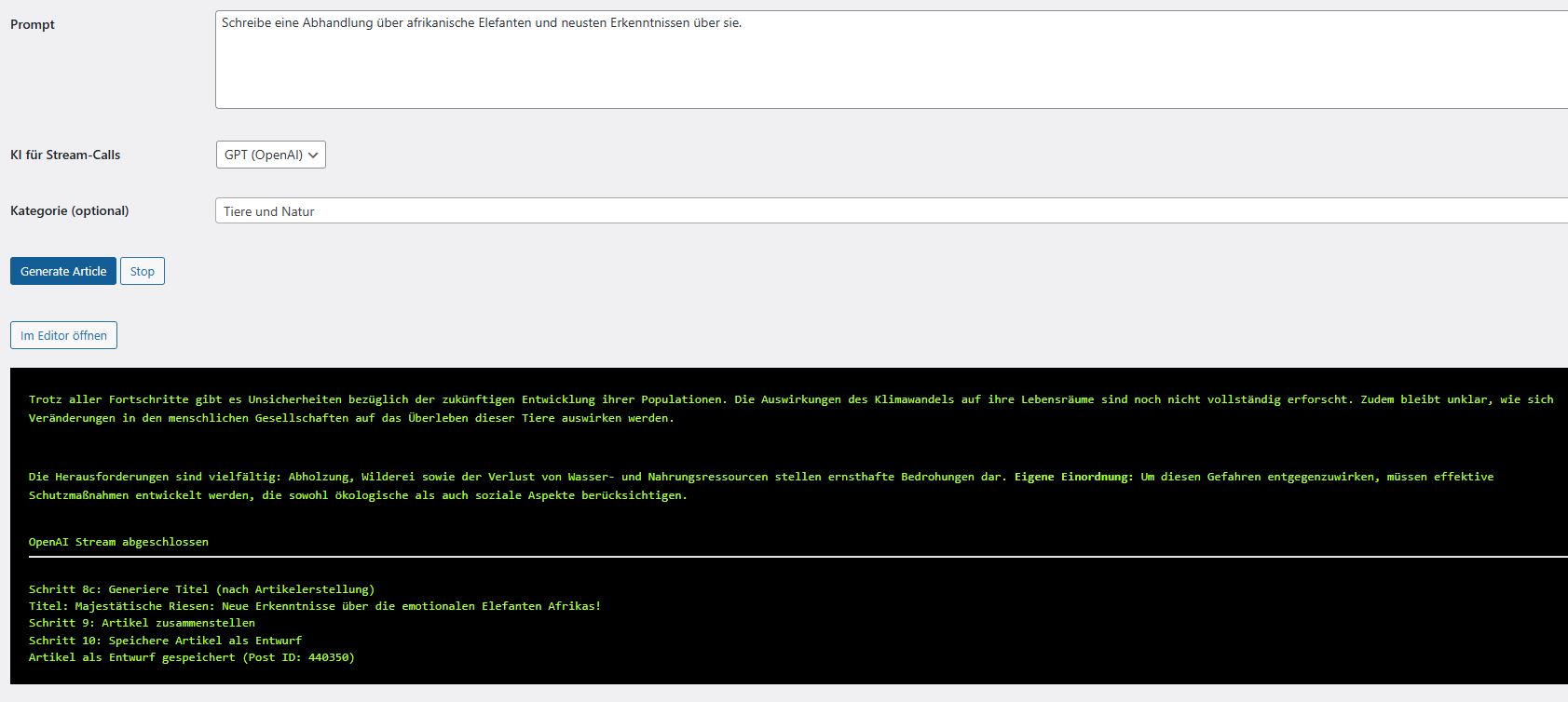Viewport: 1568px width, 702px height.
Task: Click the 'Schritt 10: Speichere Artikel' log entry
Action: pyautogui.click(x=165, y=641)
